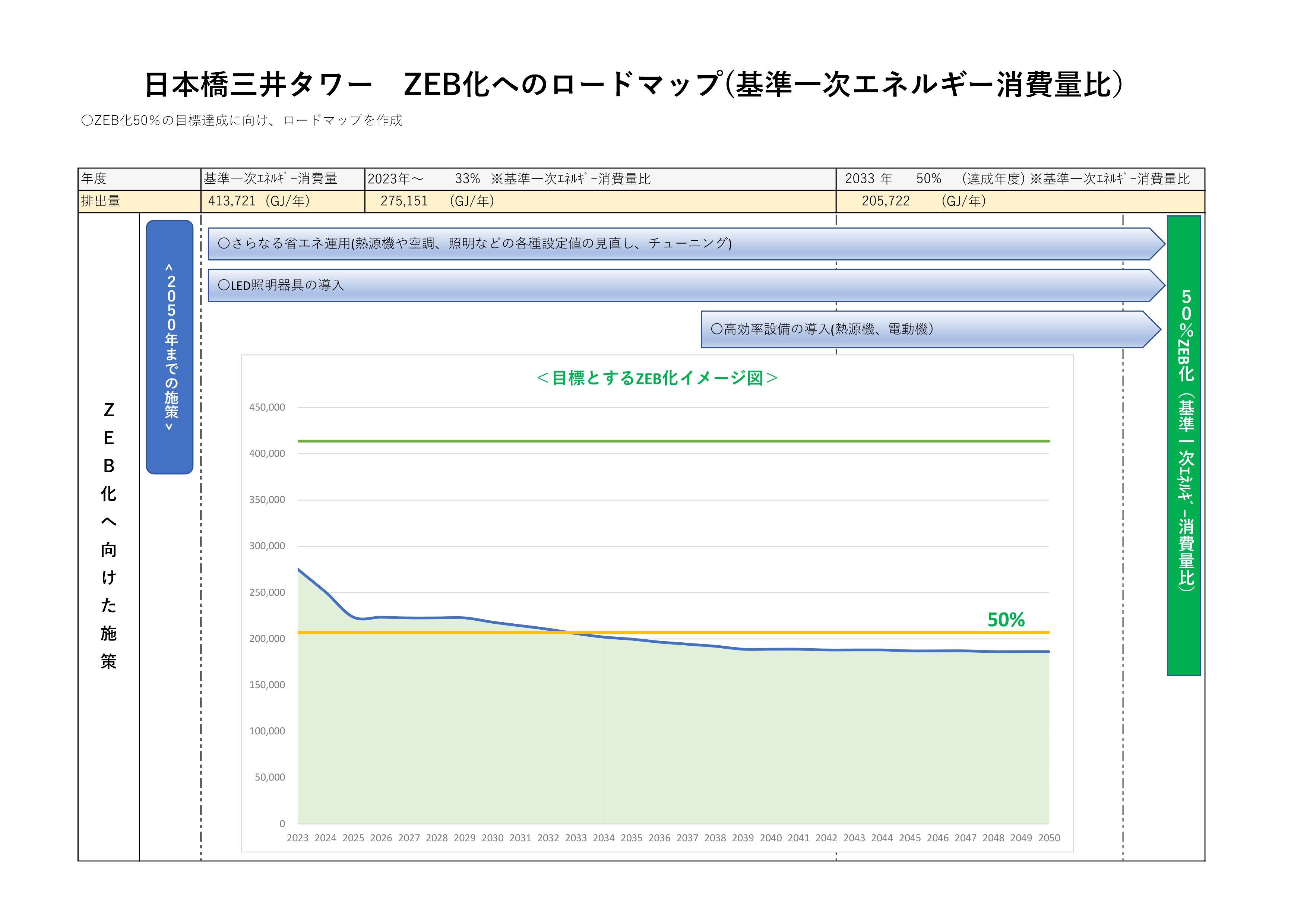Click the yellow 50% target line
The width and height of the screenshot is (1307, 924).
click(673, 633)
